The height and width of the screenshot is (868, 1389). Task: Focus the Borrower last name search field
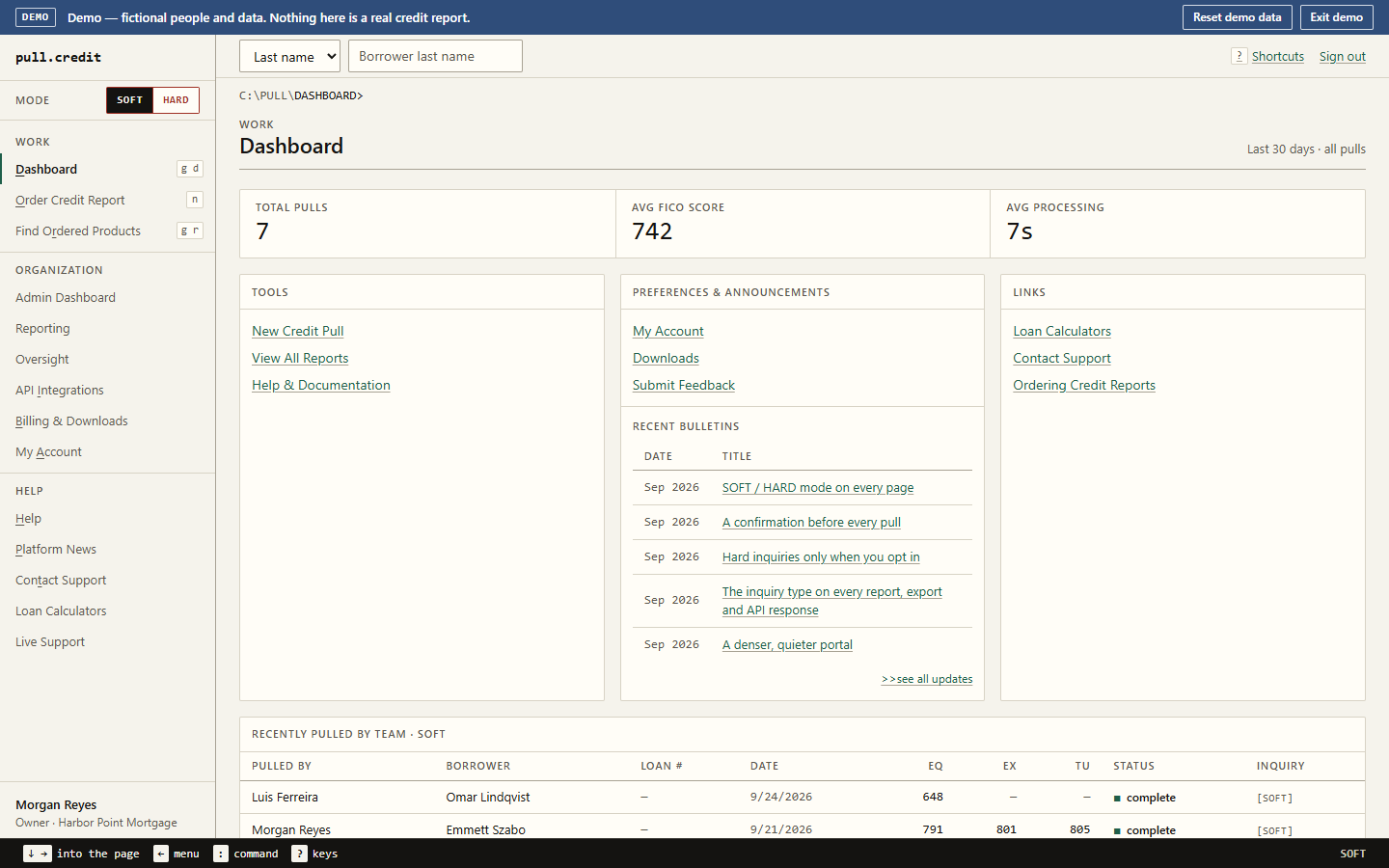pyautogui.click(x=435, y=56)
